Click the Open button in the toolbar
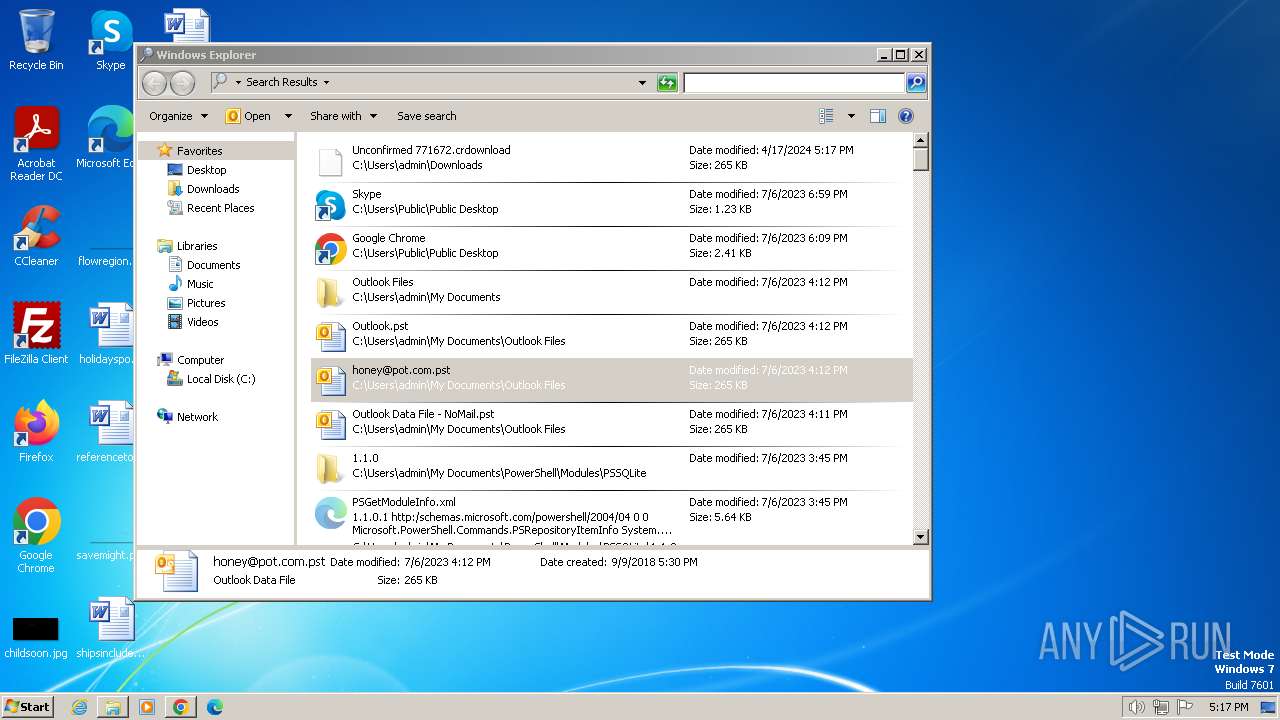1280x720 pixels. coord(249,116)
